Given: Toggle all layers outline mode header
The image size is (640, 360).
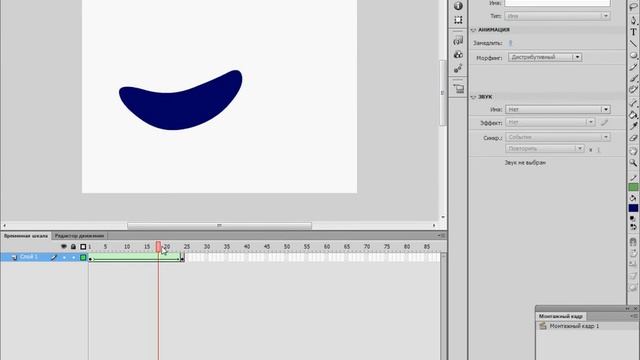Looking at the screenshot, I should point(83,247).
